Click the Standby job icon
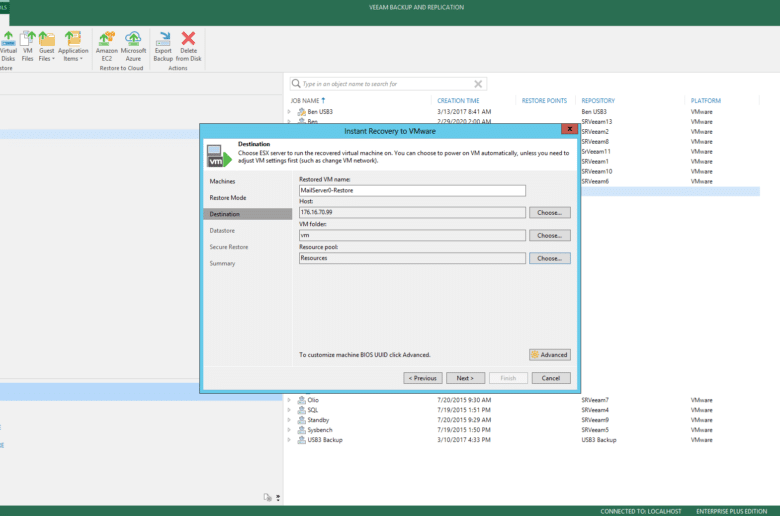Image resolution: width=780 pixels, height=516 pixels. click(x=301, y=420)
